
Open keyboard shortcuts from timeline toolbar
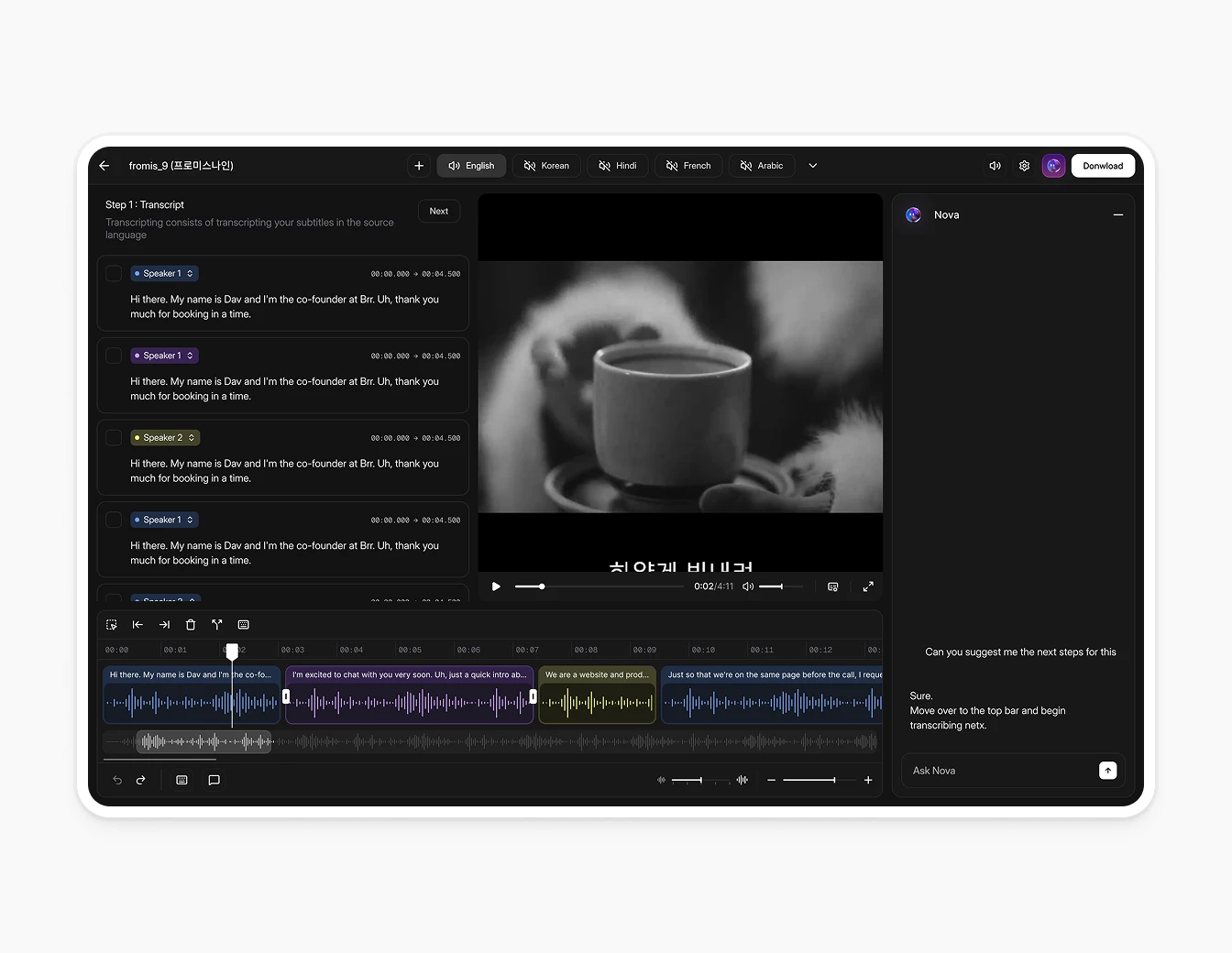coord(243,624)
